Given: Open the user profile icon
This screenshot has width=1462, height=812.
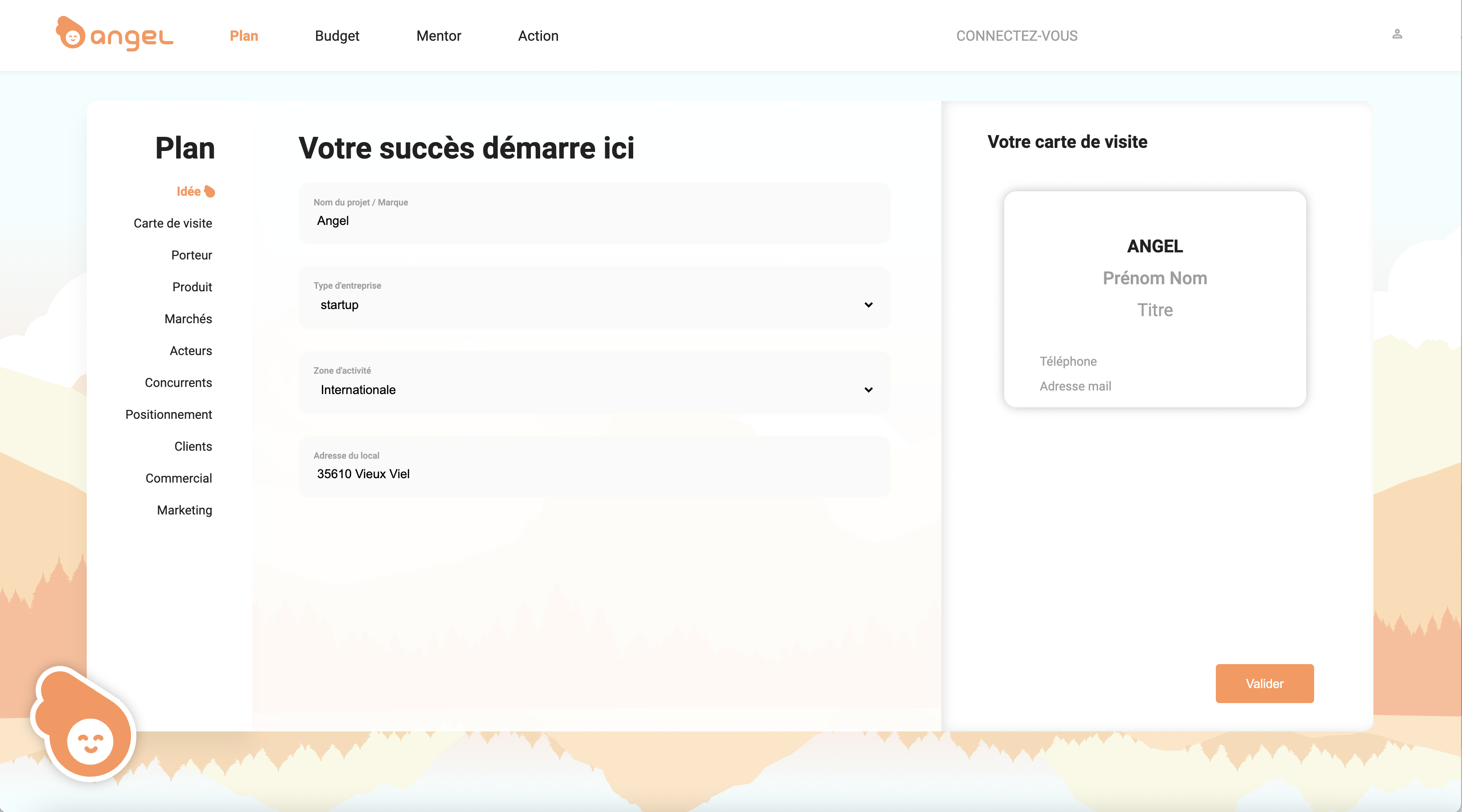Looking at the screenshot, I should coord(1397,35).
